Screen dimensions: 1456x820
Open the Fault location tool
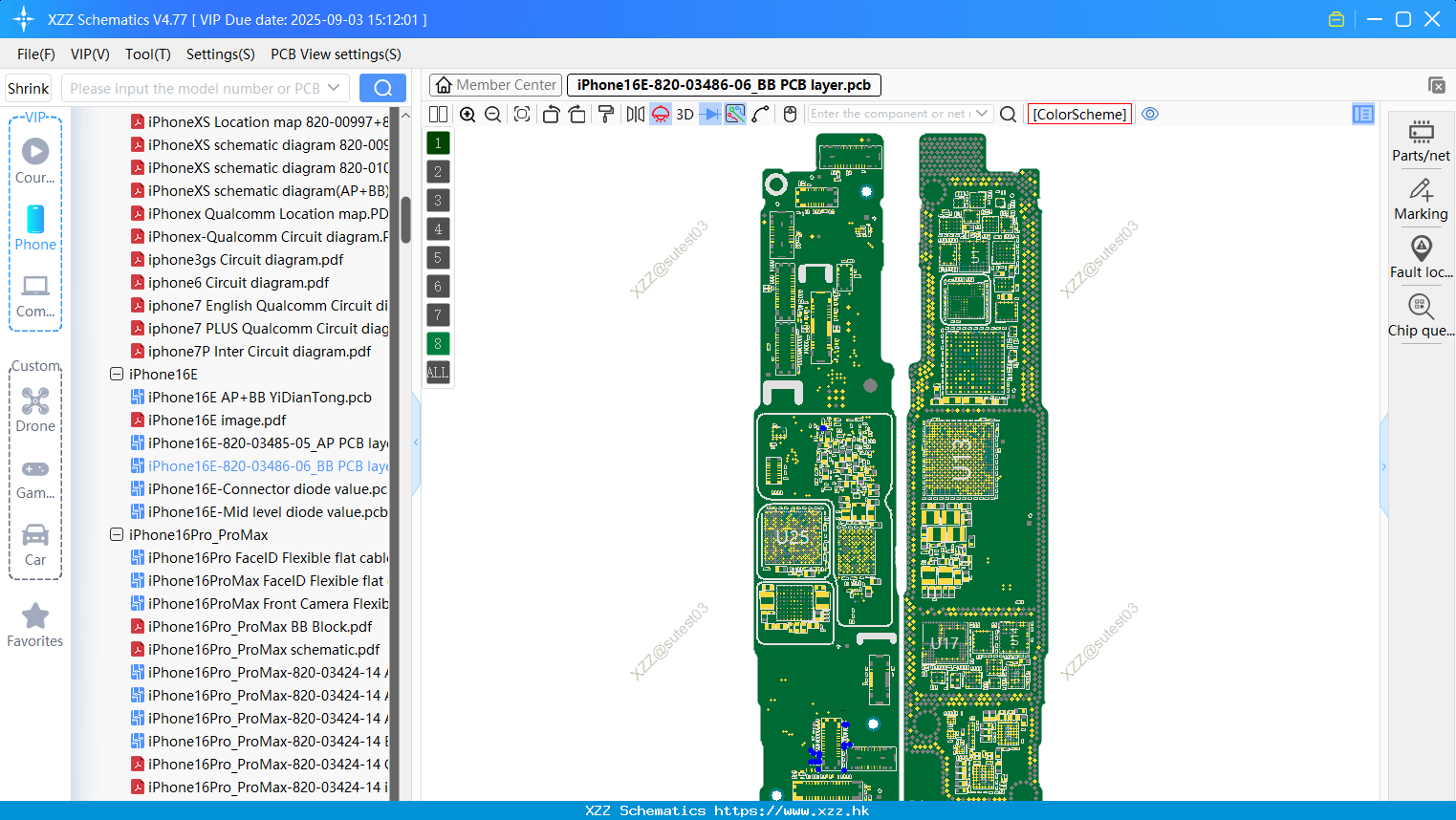1421,258
